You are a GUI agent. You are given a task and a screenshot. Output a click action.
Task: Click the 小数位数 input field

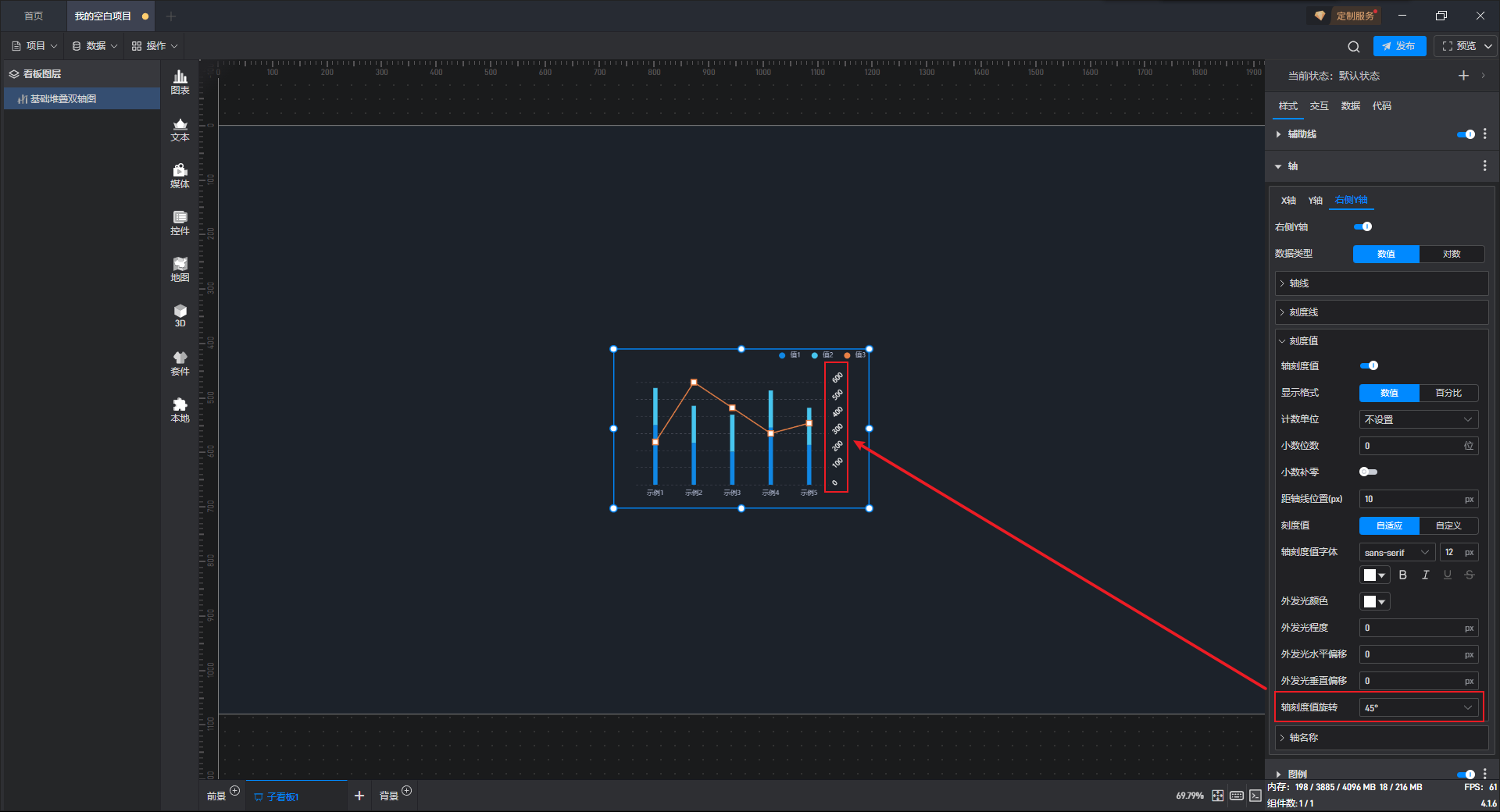pos(1419,446)
